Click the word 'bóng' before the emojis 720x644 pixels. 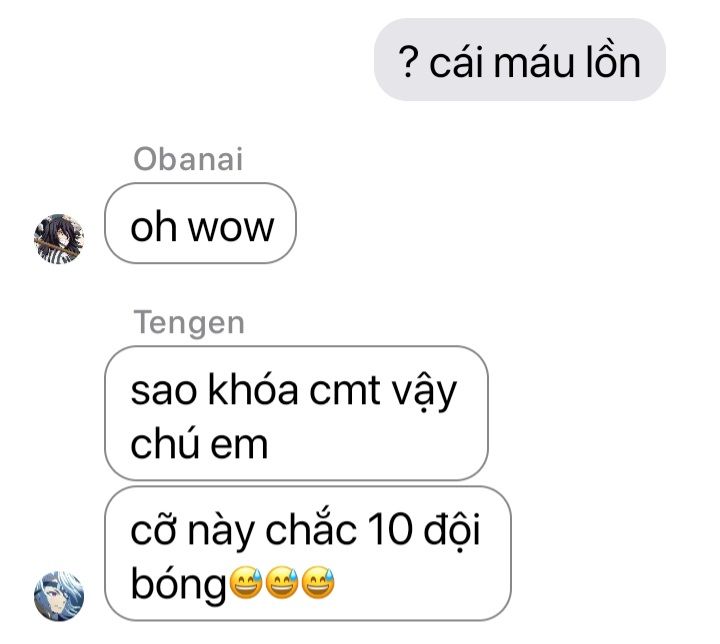(178, 584)
